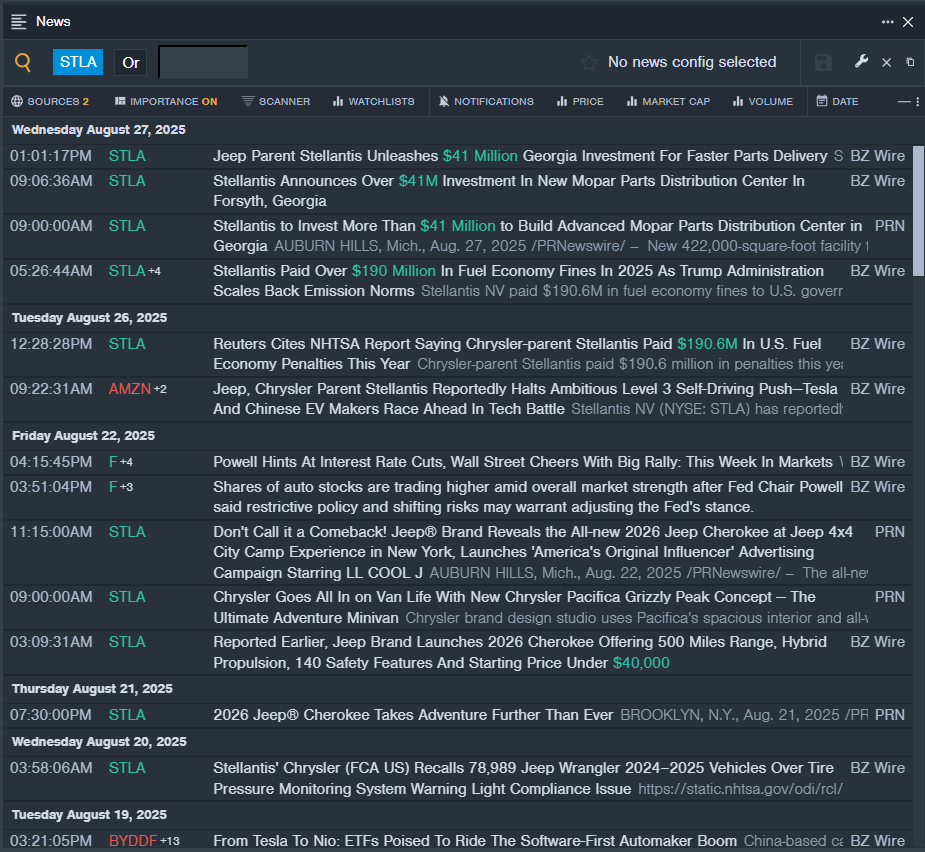Open the Price filter
The width and height of the screenshot is (925, 852).
[x=580, y=101]
